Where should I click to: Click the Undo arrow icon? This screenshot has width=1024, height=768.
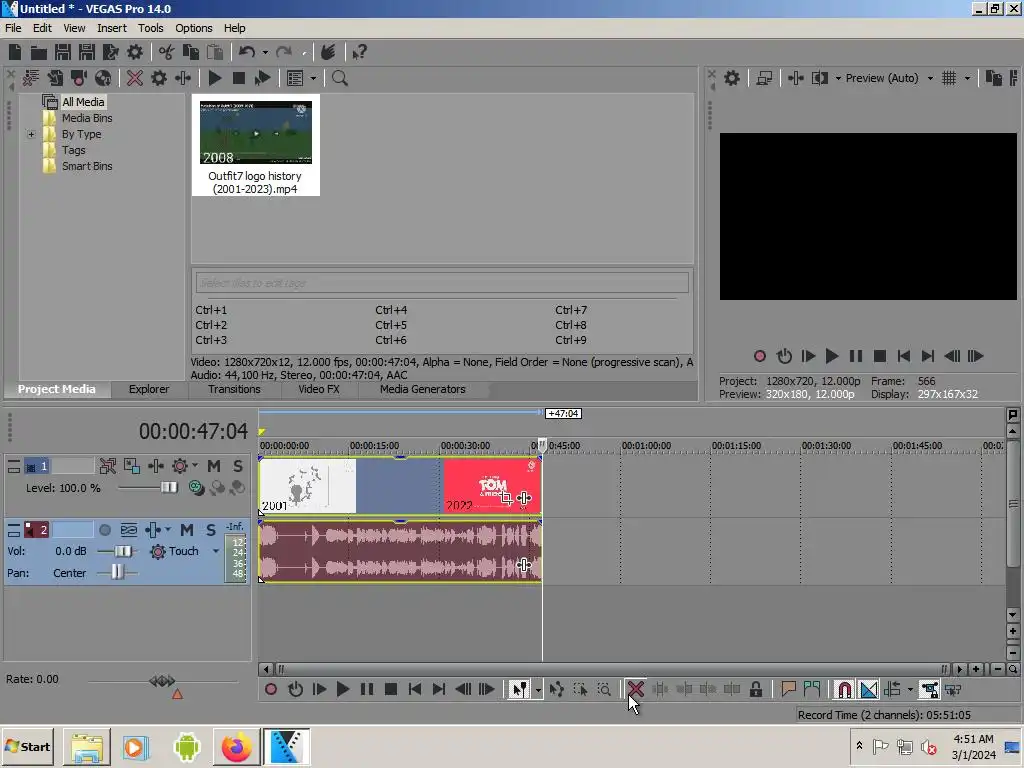(247, 52)
